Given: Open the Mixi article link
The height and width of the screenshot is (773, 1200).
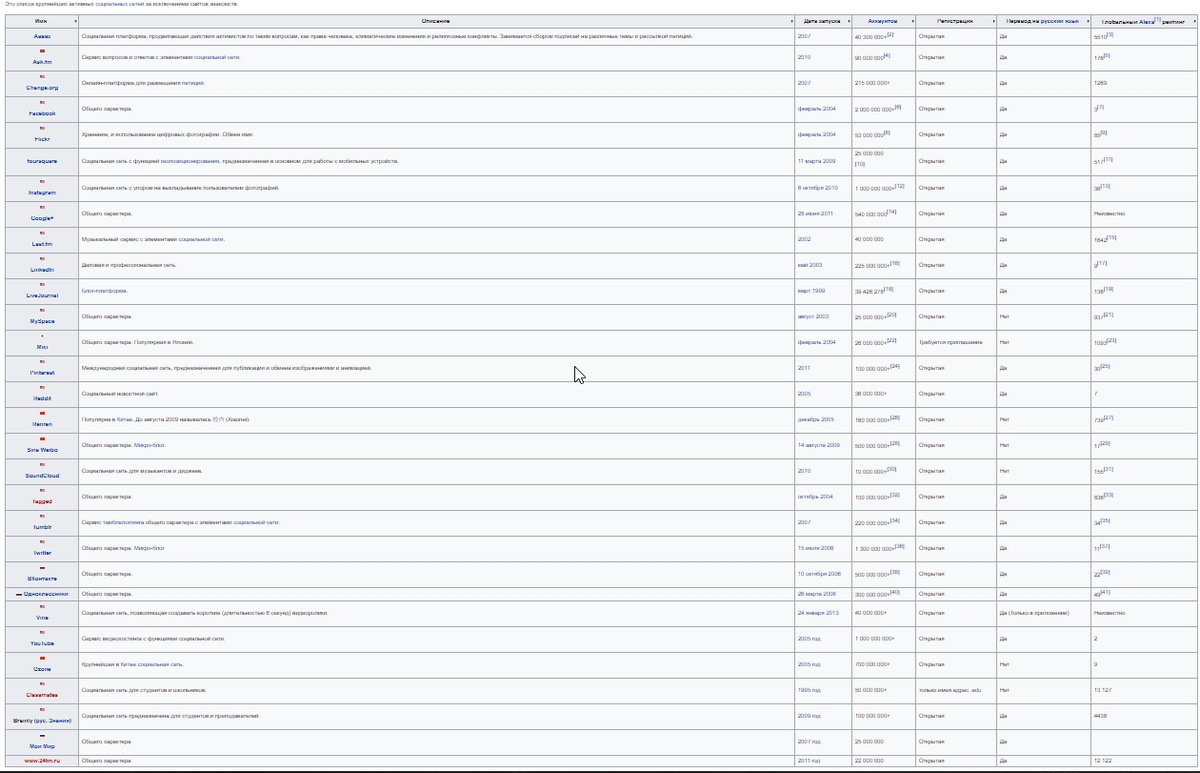Looking at the screenshot, I should click(41, 348).
